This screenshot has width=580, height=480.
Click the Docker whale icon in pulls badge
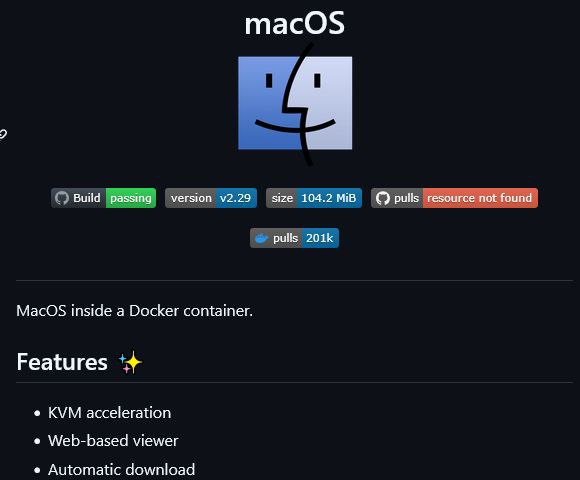pos(261,239)
